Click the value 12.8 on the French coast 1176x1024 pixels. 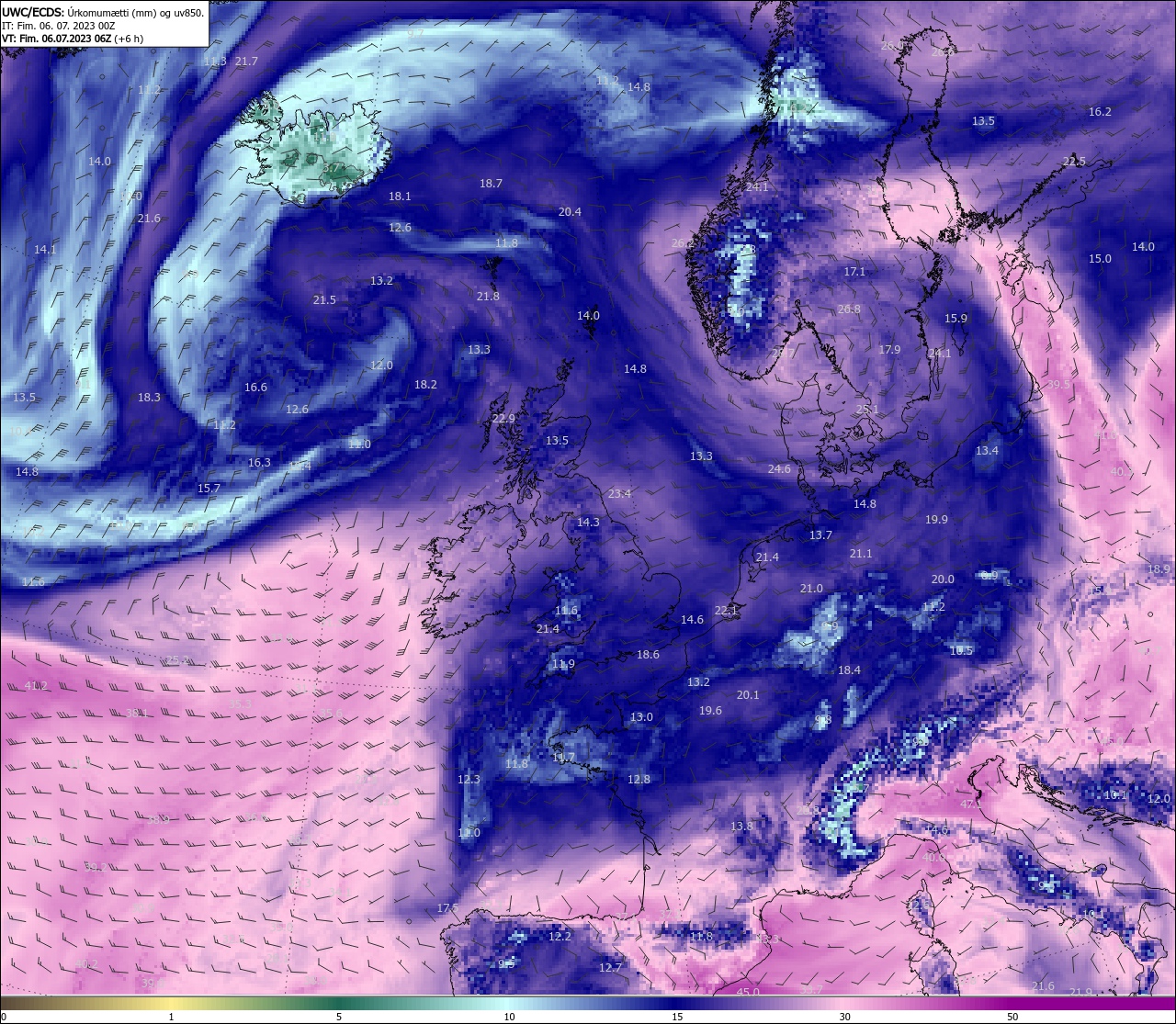[639, 780]
